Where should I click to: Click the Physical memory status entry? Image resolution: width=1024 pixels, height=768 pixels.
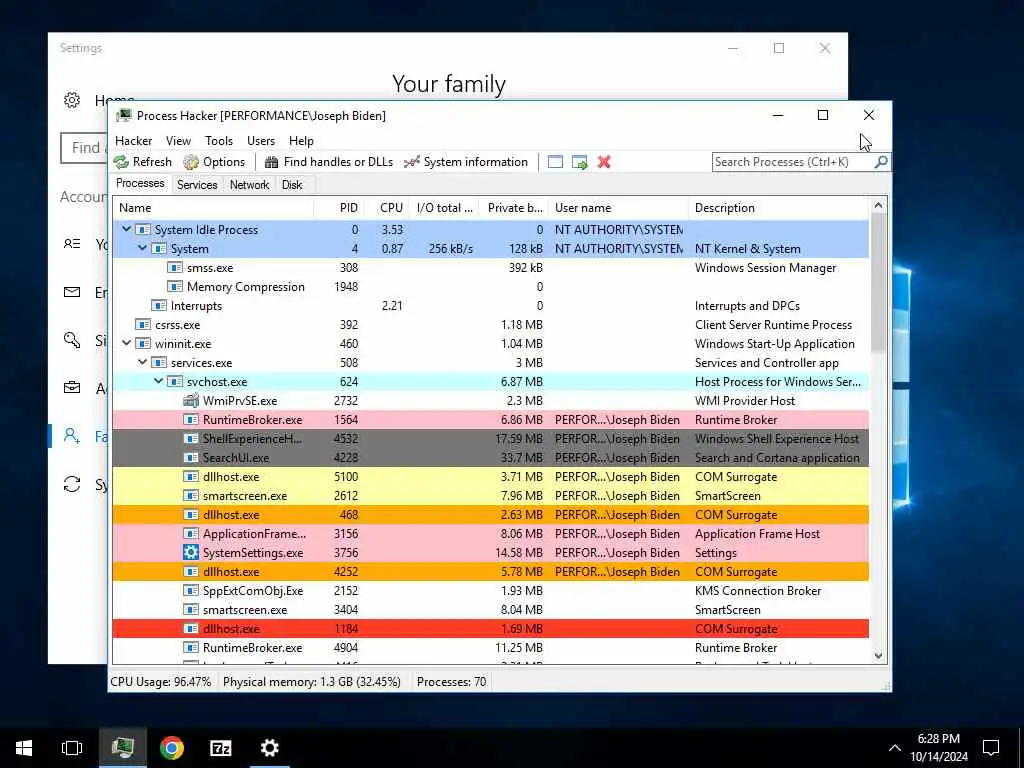click(x=312, y=682)
